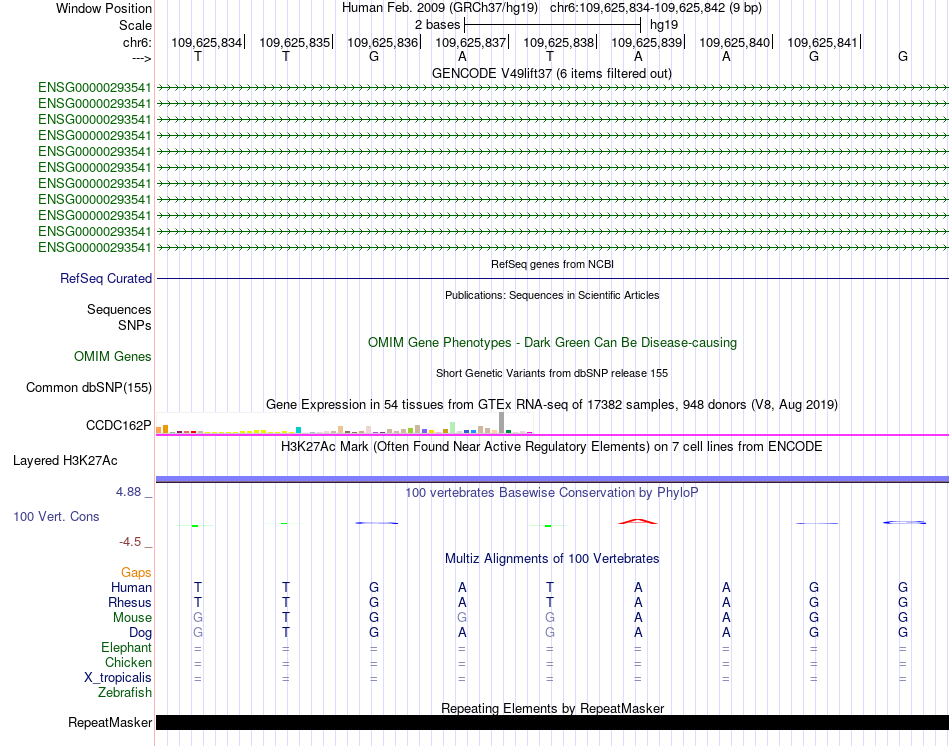Click the 4.88 PhyloP upper scale value
950x746 pixels.
tap(128, 491)
